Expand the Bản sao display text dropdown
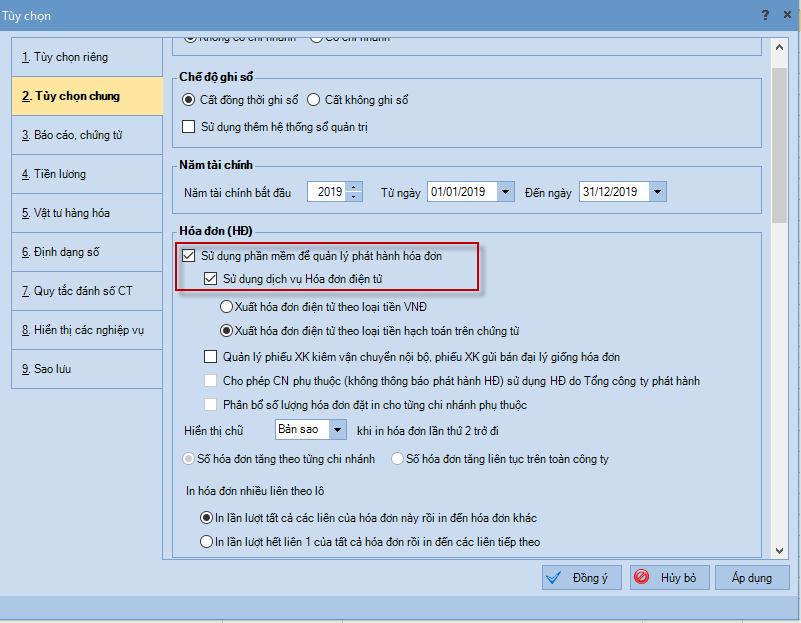The height and width of the screenshot is (623, 801). (337, 429)
